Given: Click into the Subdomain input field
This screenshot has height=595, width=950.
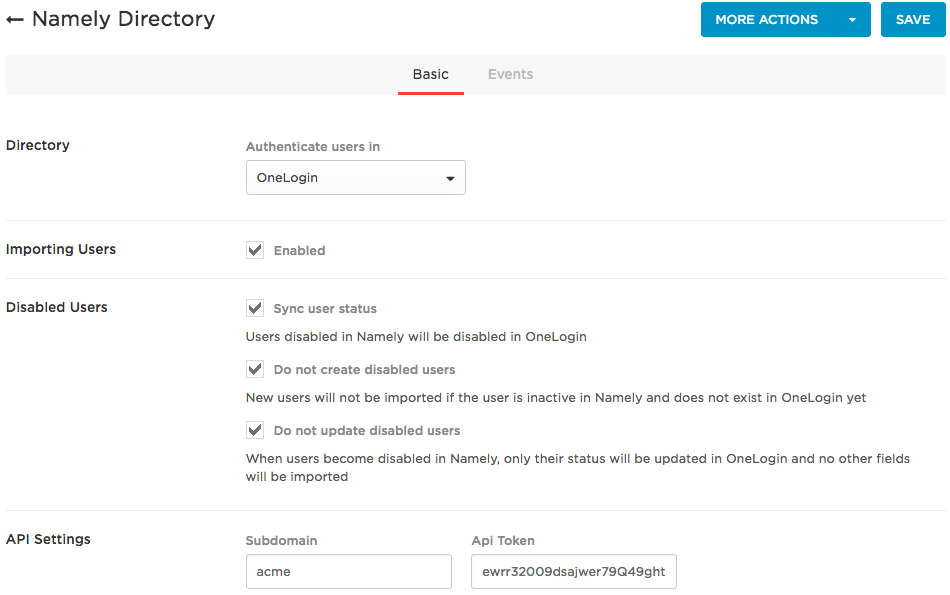Looking at the screenshot, I should (x=349, y=571).
